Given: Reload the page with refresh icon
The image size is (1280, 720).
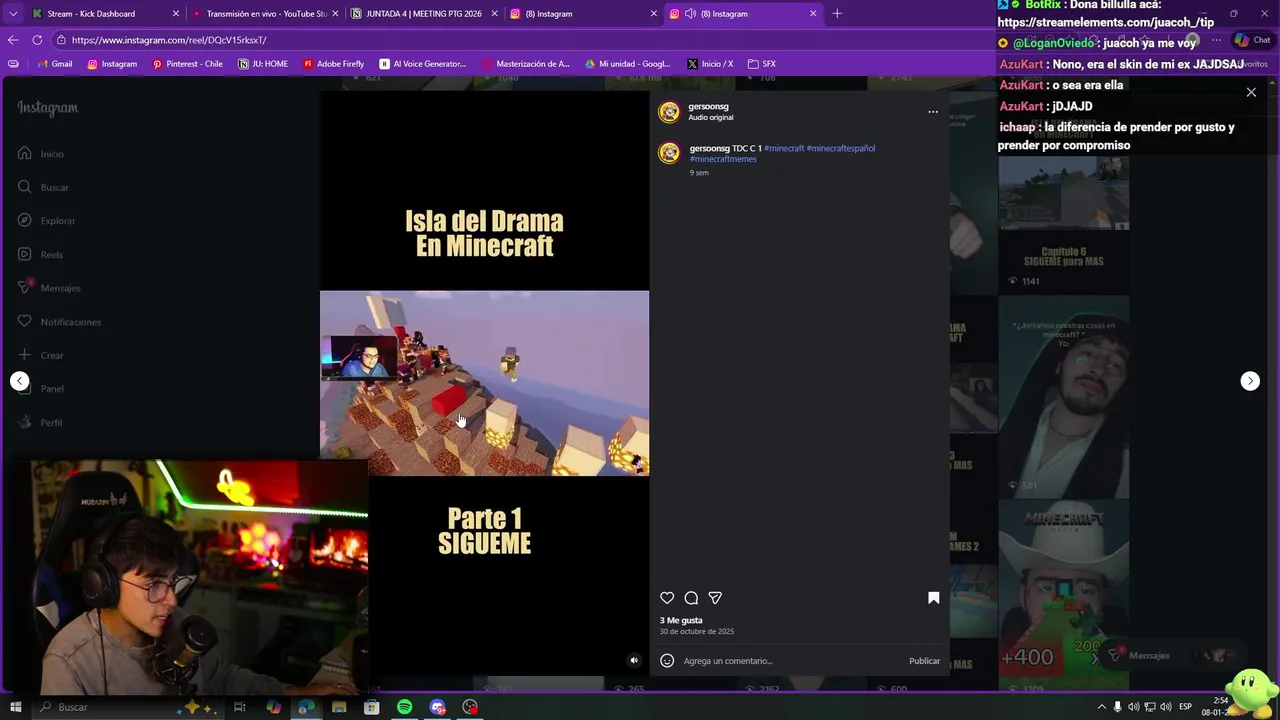Looking at the screenshot, I should [x=37, y=40].
